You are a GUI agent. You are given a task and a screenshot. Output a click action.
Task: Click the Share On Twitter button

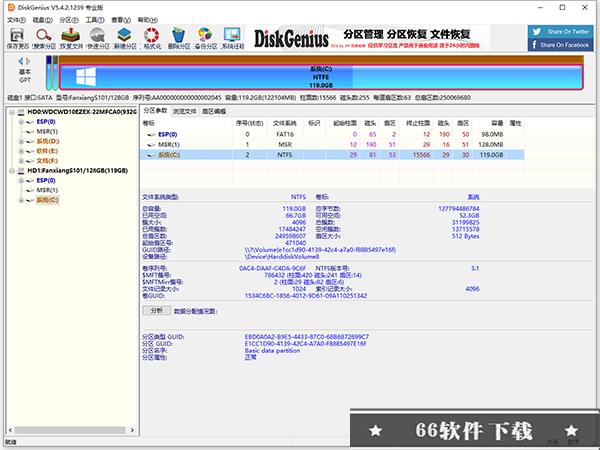pyautogui.click(x=561, y=31)
